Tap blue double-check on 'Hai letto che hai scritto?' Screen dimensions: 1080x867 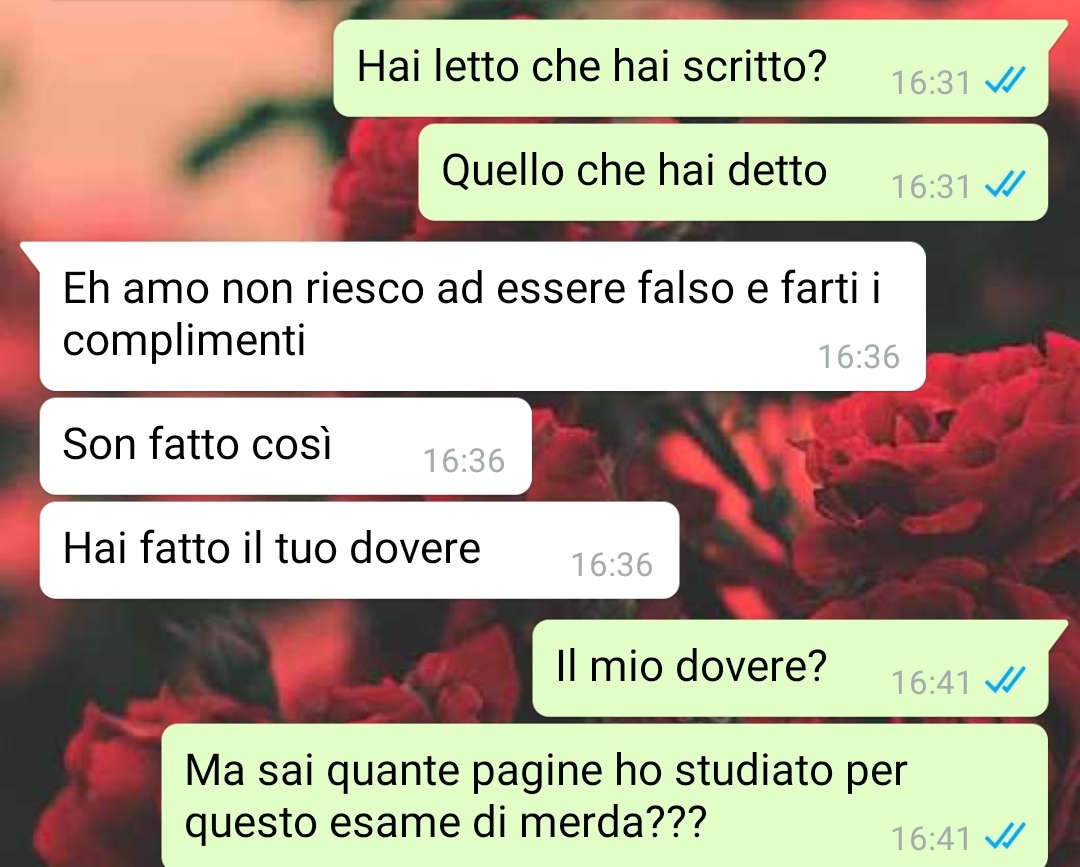coord(1005,81)
